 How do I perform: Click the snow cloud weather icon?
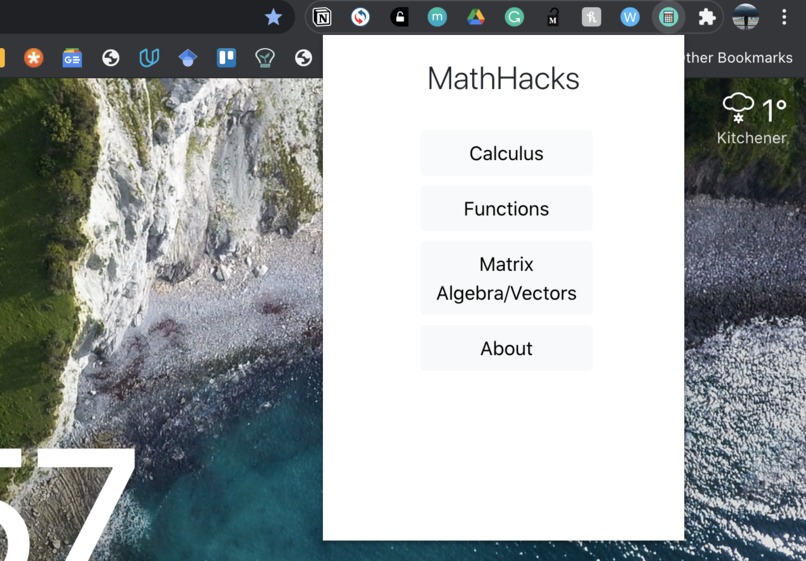pyautogui.click(x=738, y=107)
